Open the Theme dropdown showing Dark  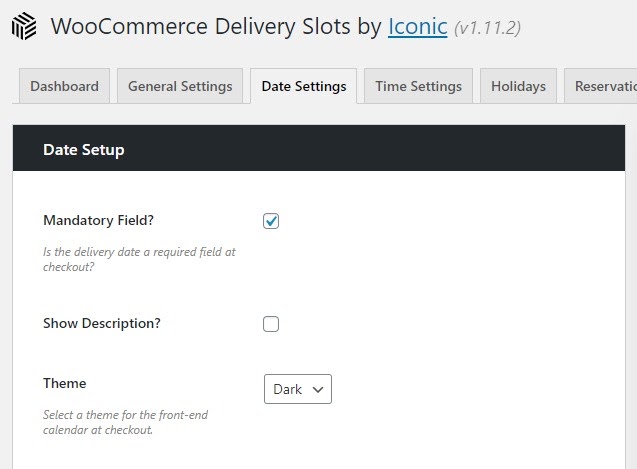298,389
